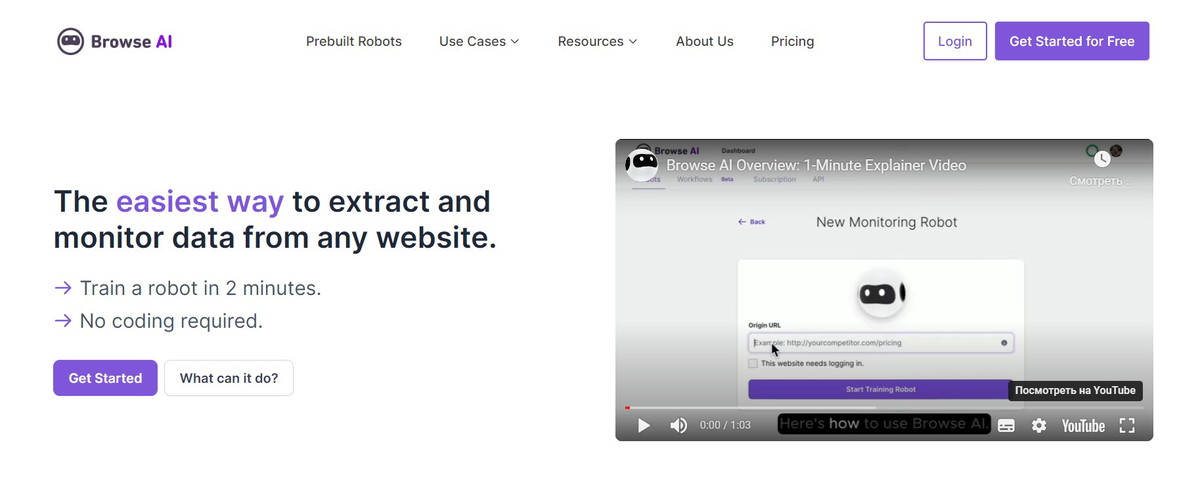
Task: Click the 'Train a robot in 2 minutes.' text
Action: (x=200, y=288)
